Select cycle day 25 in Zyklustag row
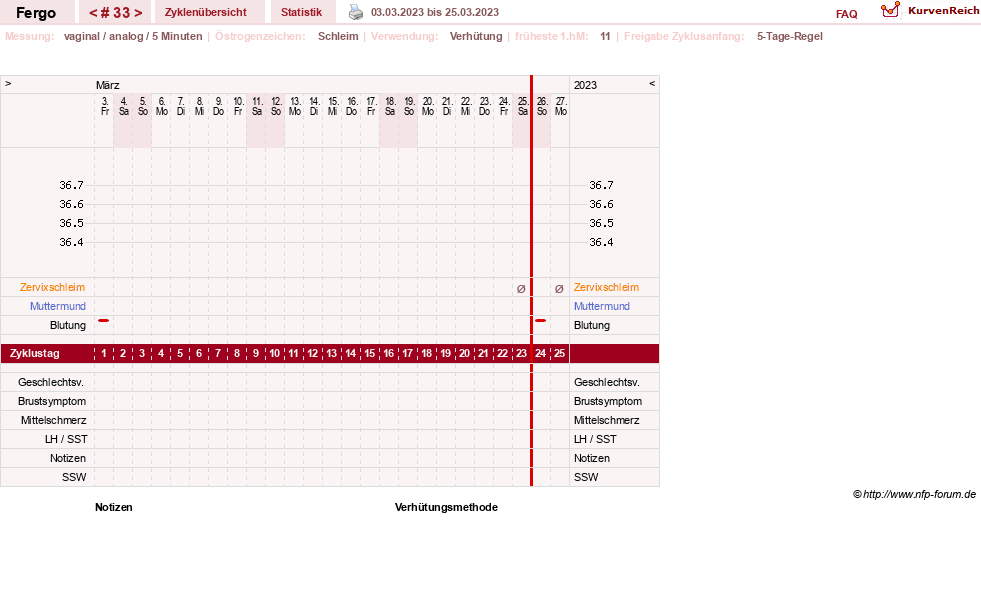The image size is (981, 606). [x=559, y=353]
